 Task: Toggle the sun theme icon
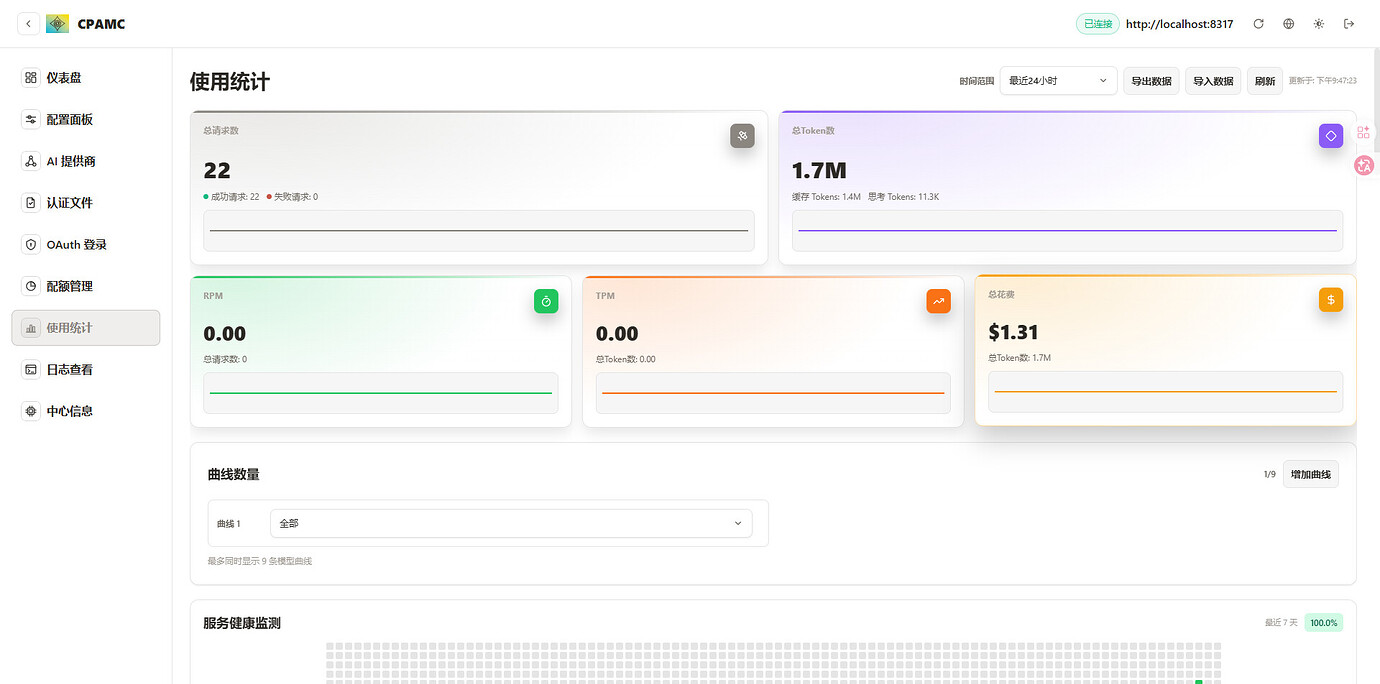(1319, 24)
